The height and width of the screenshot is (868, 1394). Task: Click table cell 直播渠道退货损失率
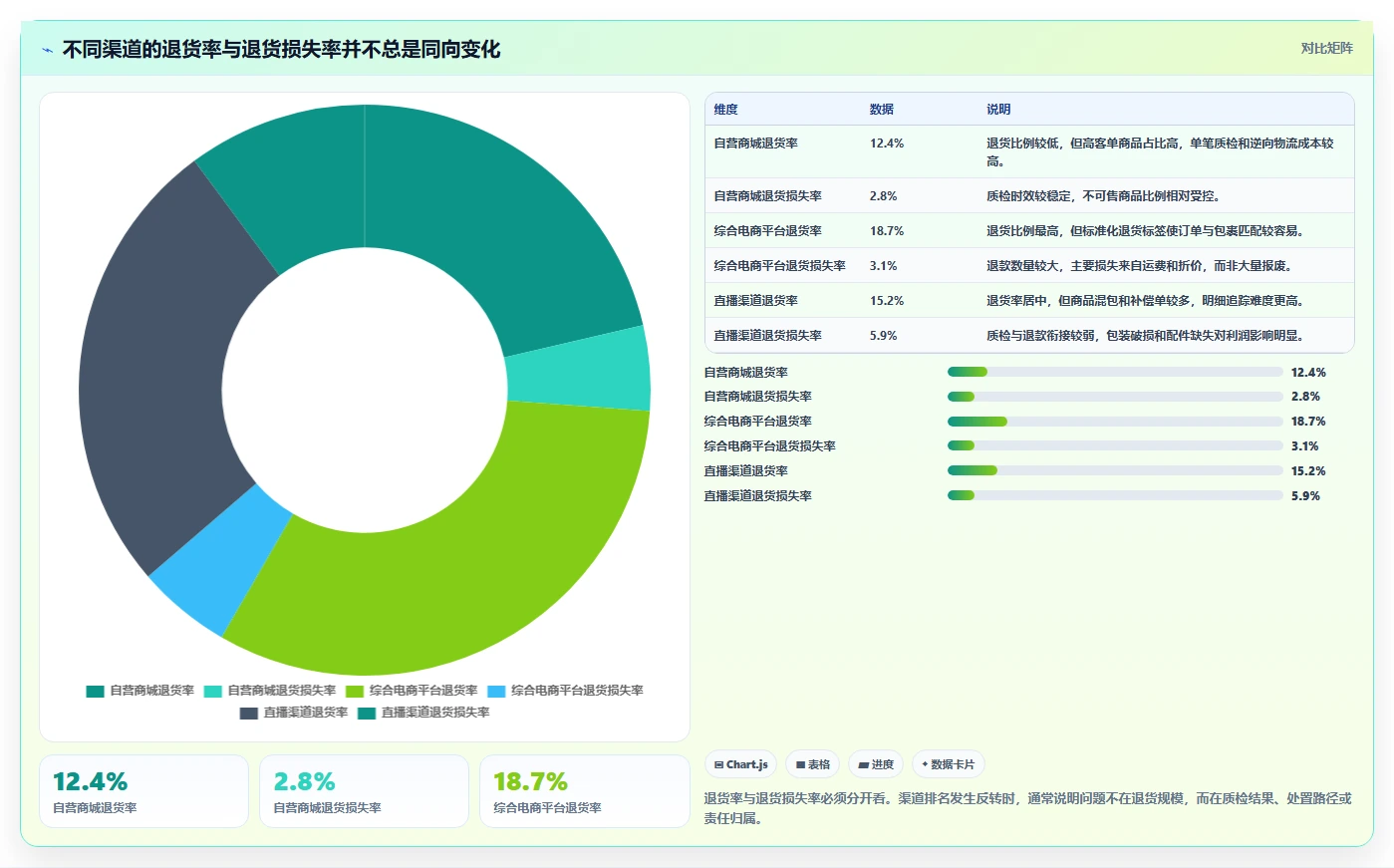tap(767, 336)
